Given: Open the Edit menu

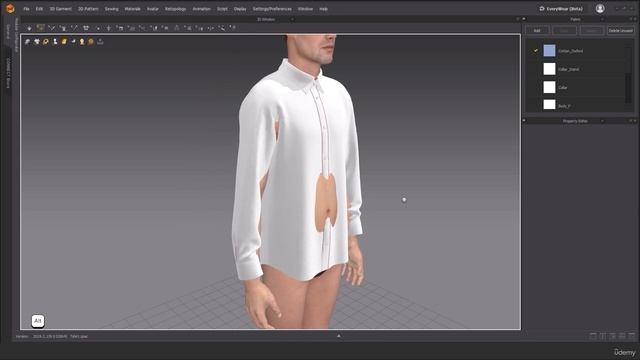Looking at the screenshot, I should click(x=39, y=9).
